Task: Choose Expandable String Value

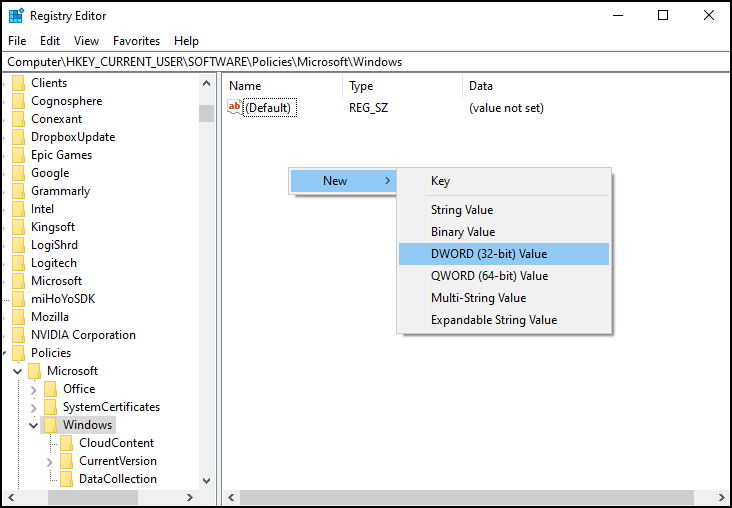Action: [504, 320]
